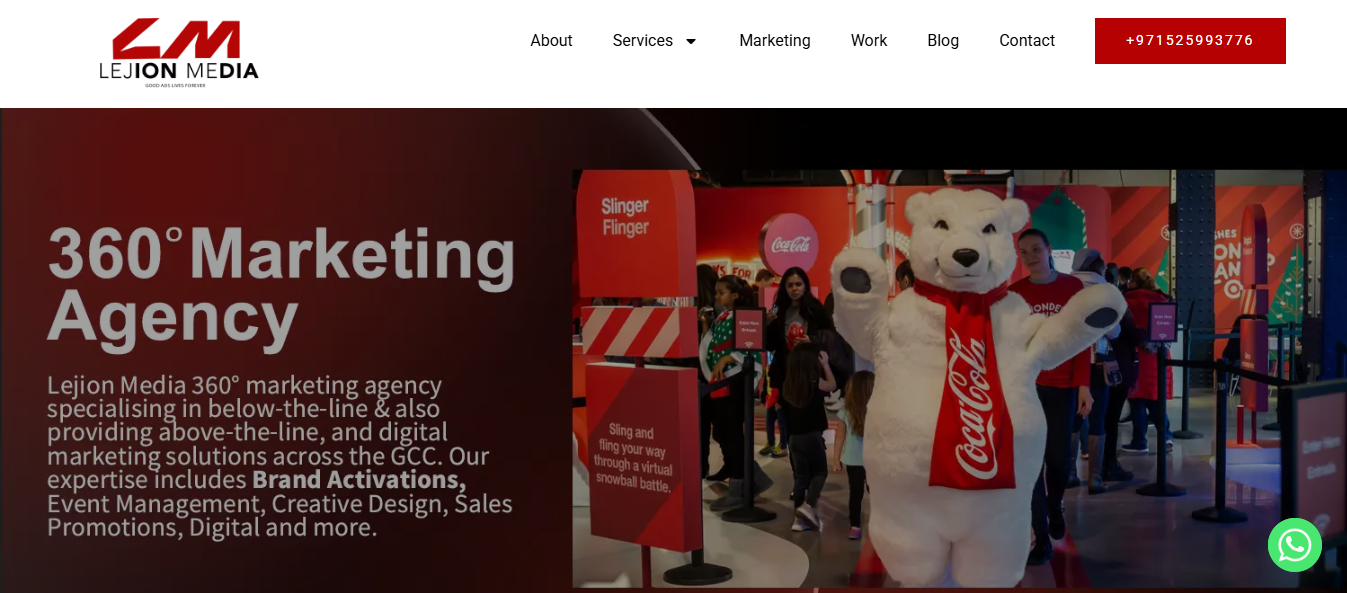Visit the Contact page
This screenshot has height=593, width=1347.
(x=1027, y=41)
